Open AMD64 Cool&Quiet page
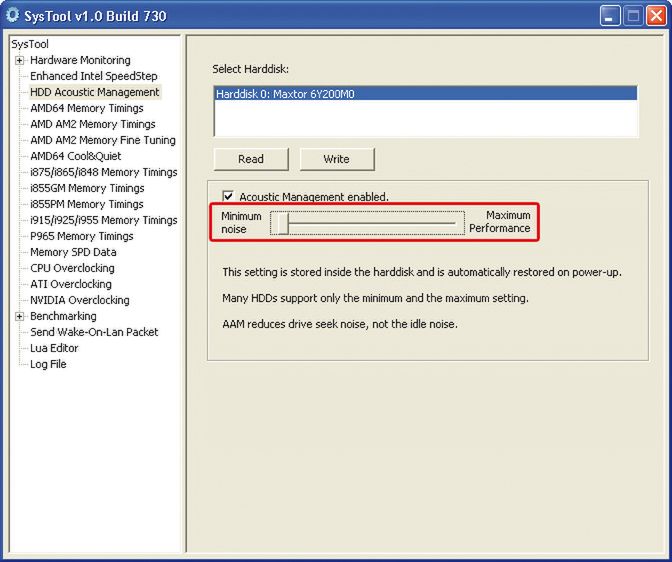The width and height of the screenshot is (672, 562). pyautogui.click(x=75, y=156)
